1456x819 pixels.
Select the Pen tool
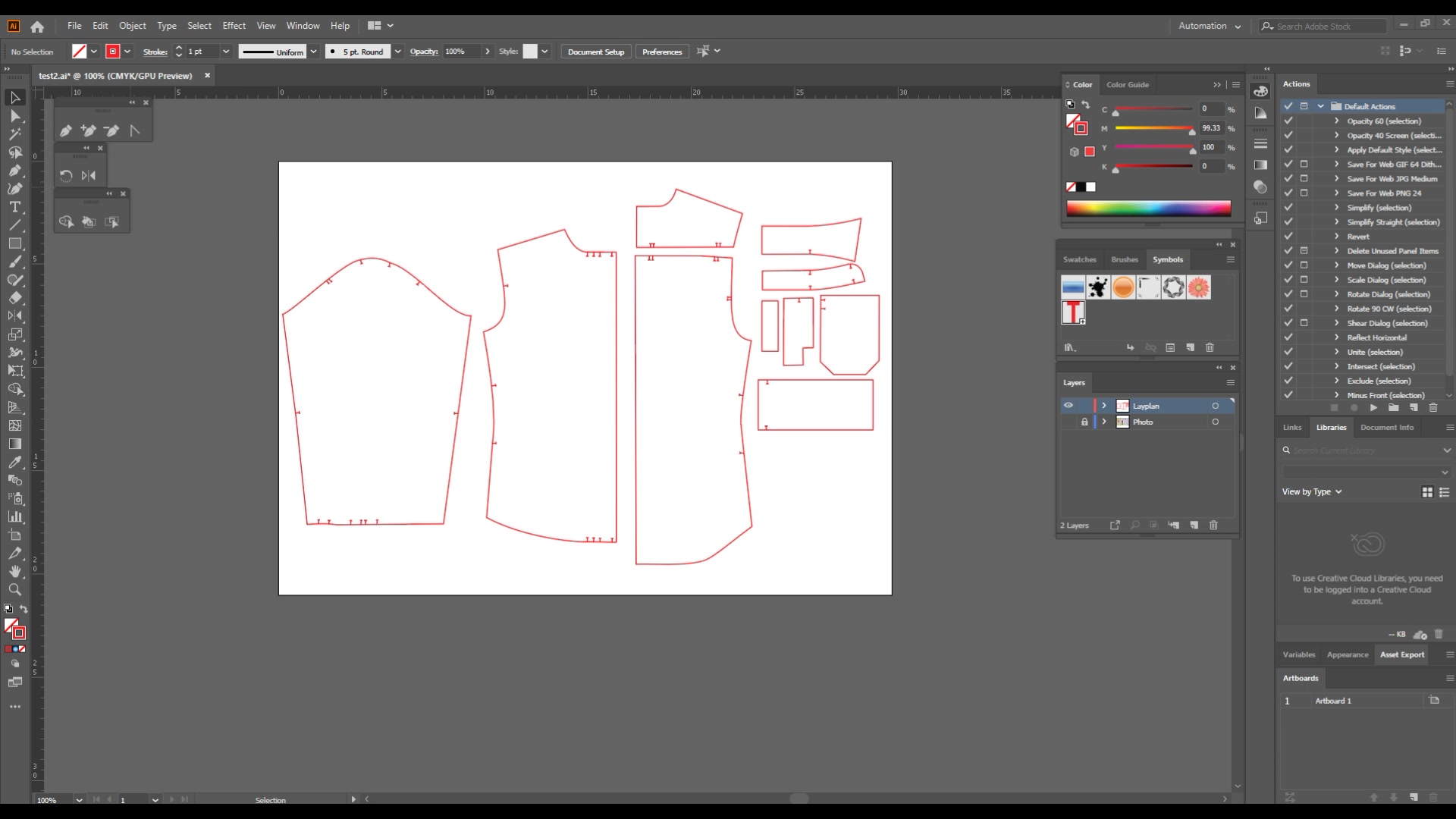[x=14, y=170]
